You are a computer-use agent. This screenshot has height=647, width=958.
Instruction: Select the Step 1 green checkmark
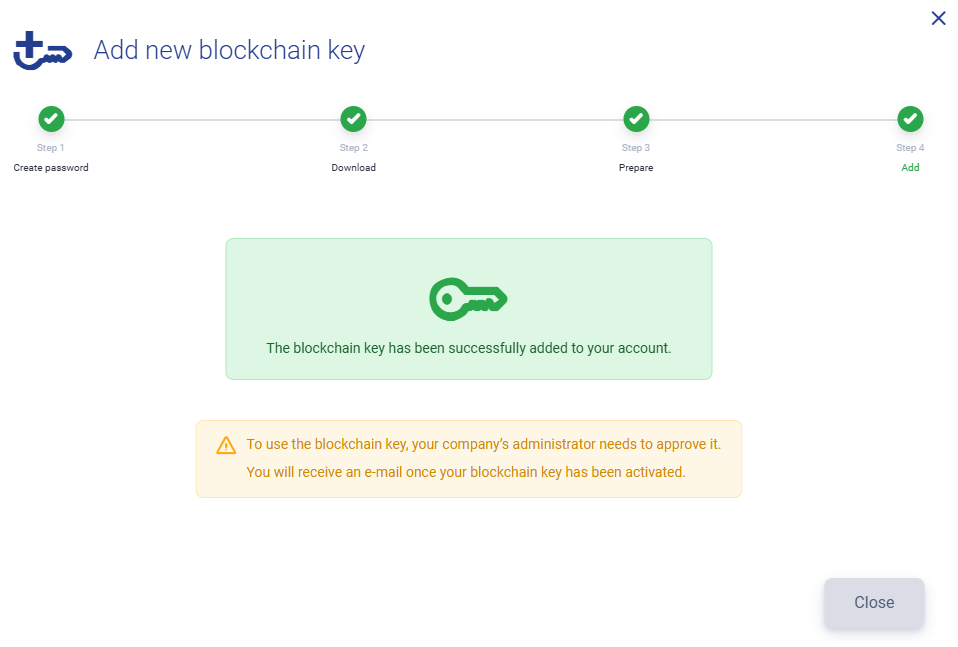click(x=51, y=119)
